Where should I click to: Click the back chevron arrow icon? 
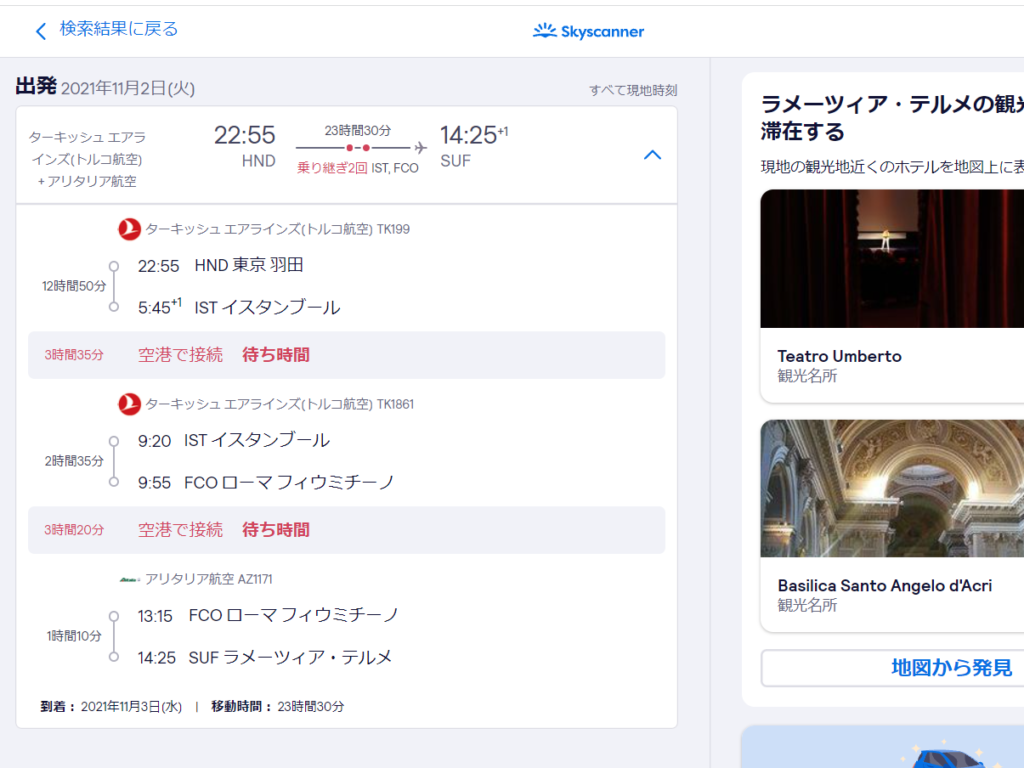[x=41, y=31]
